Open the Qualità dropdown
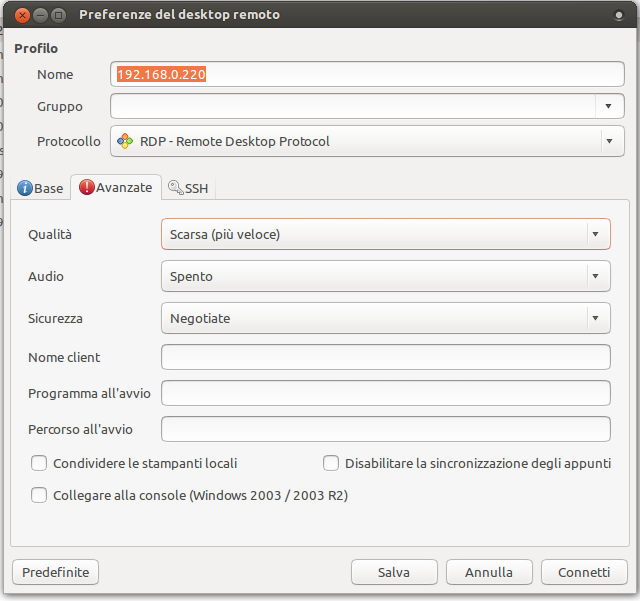This screenshot has height=601, width=640. coord(385,234)
